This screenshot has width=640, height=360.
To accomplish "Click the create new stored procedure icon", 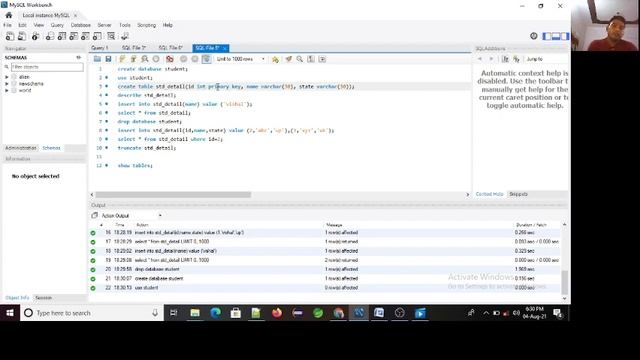I will pos(85,36).
